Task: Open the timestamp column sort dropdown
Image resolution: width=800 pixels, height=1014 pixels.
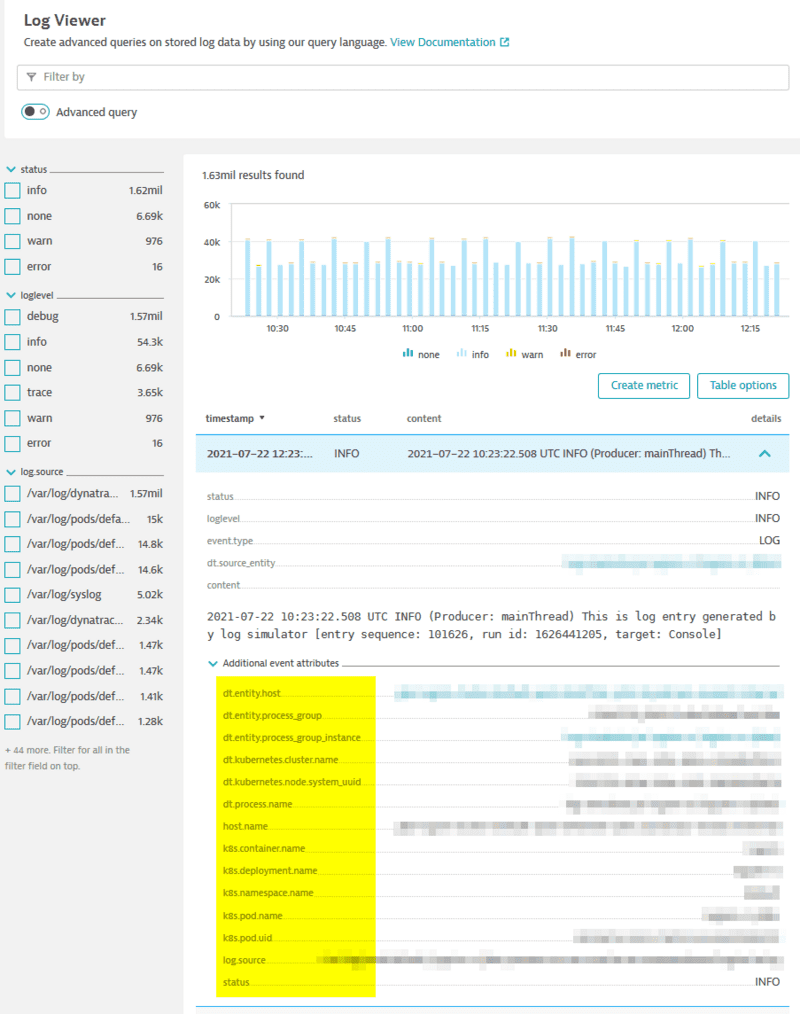Action: pos(260,419)
